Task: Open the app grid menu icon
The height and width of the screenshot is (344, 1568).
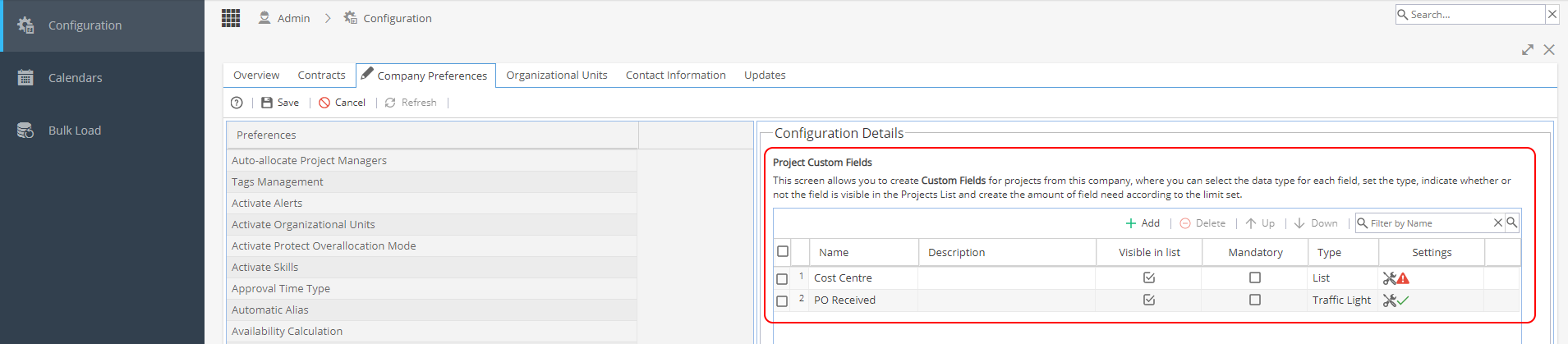Action: coord(231,18)
